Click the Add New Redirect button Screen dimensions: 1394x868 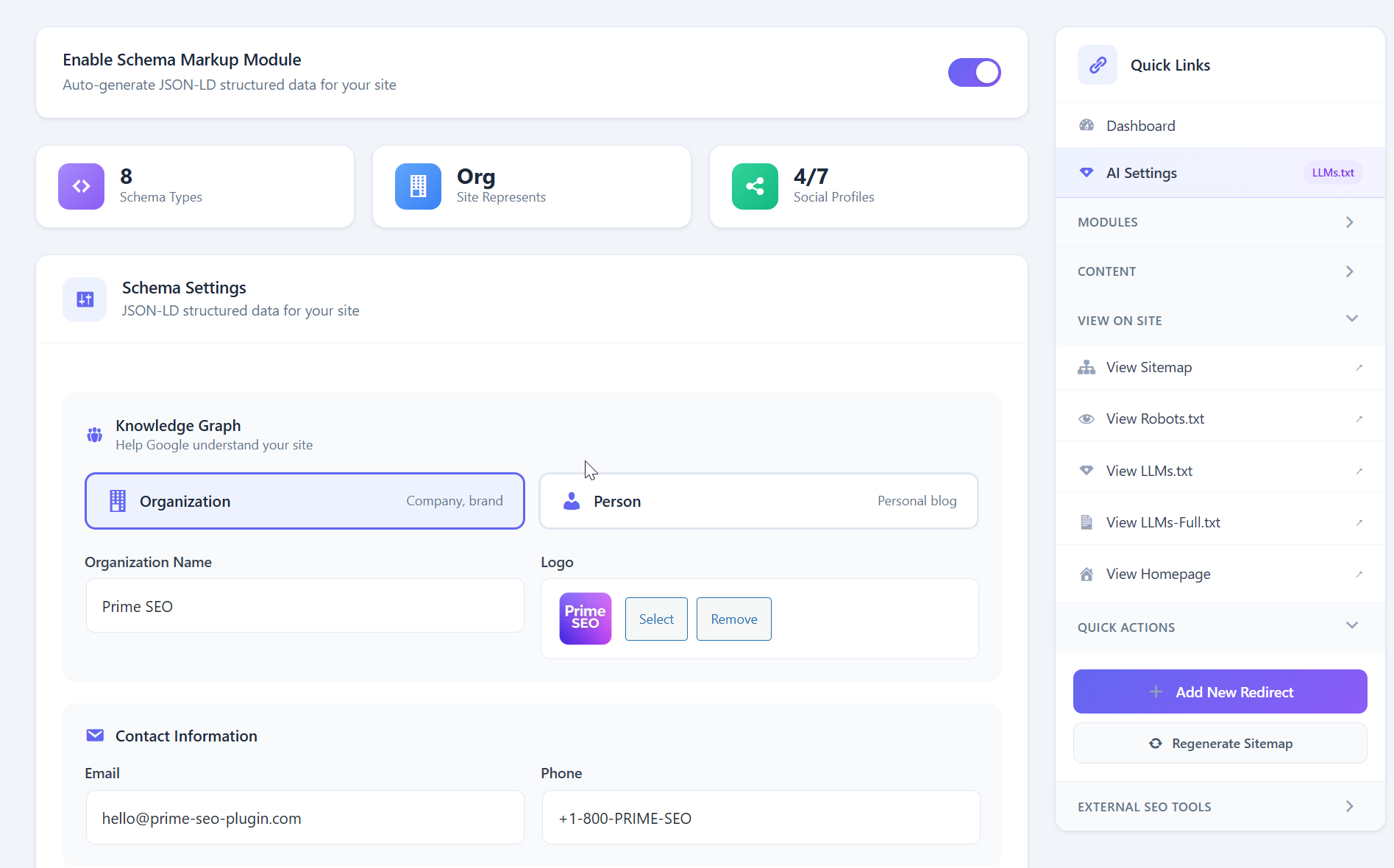tap(1219, 691)
